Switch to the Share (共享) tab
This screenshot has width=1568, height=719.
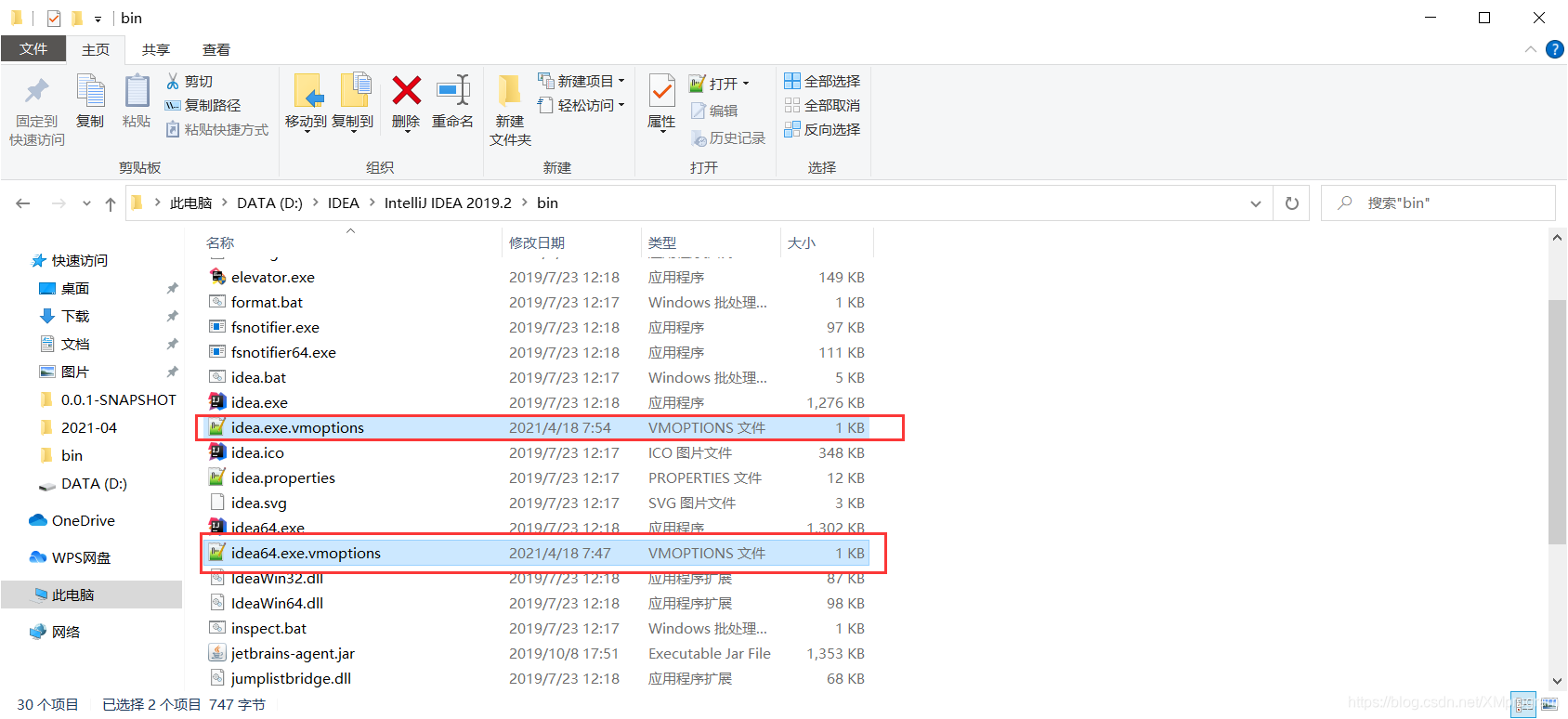(x=156, y=49)
